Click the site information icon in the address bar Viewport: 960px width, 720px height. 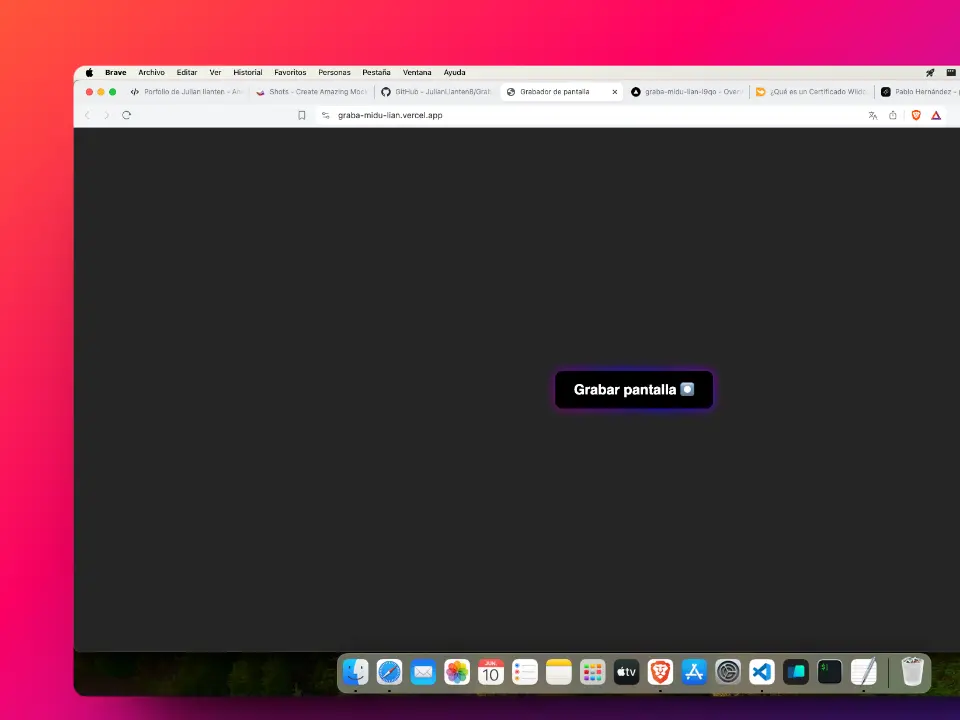[325, 115]
